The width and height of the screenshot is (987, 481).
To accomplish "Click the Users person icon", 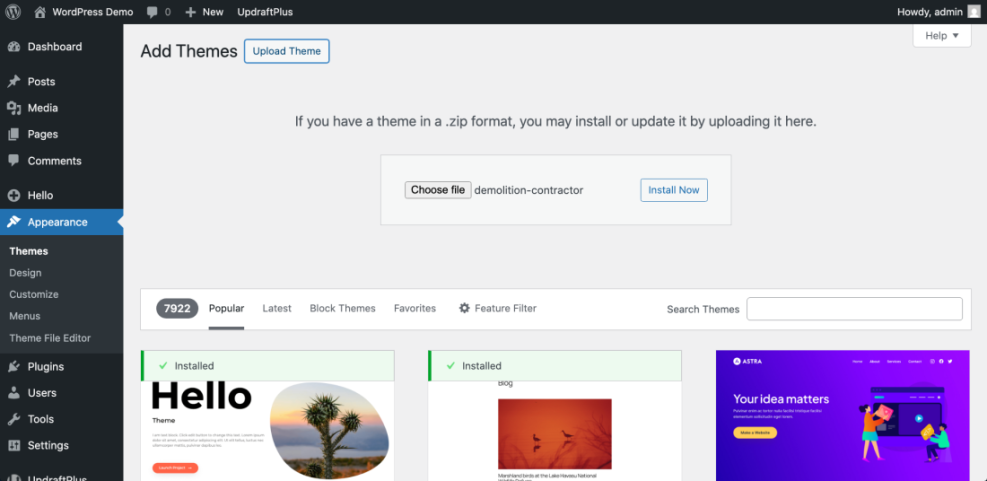I will coord(14,393).
